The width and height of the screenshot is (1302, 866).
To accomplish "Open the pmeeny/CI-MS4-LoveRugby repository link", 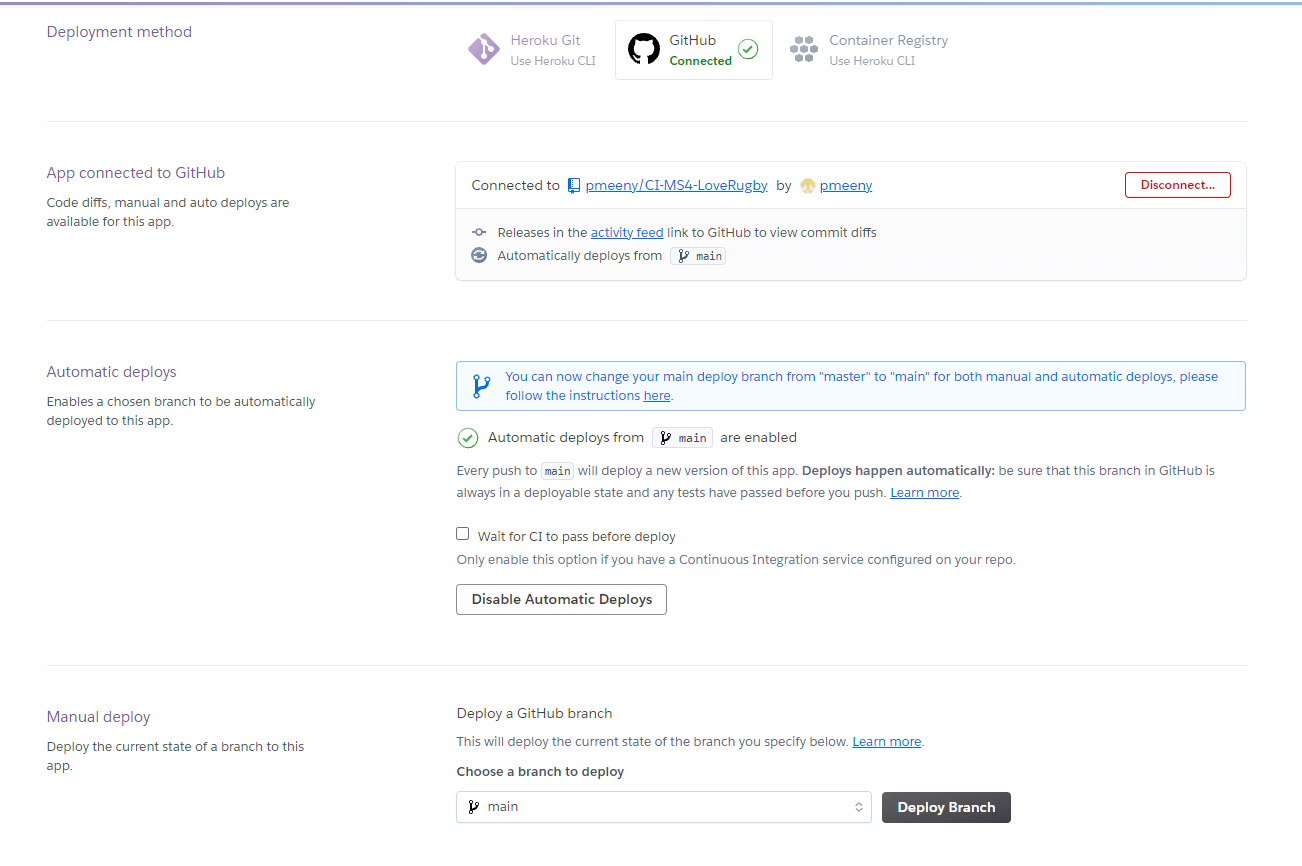I will click(676, 185).
